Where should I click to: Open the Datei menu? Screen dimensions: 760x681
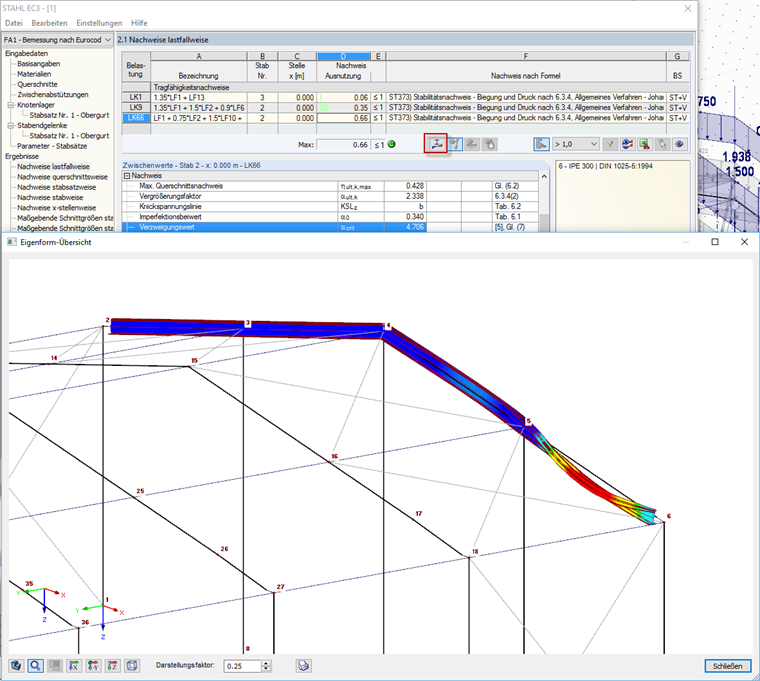click(x=14, y=23)
